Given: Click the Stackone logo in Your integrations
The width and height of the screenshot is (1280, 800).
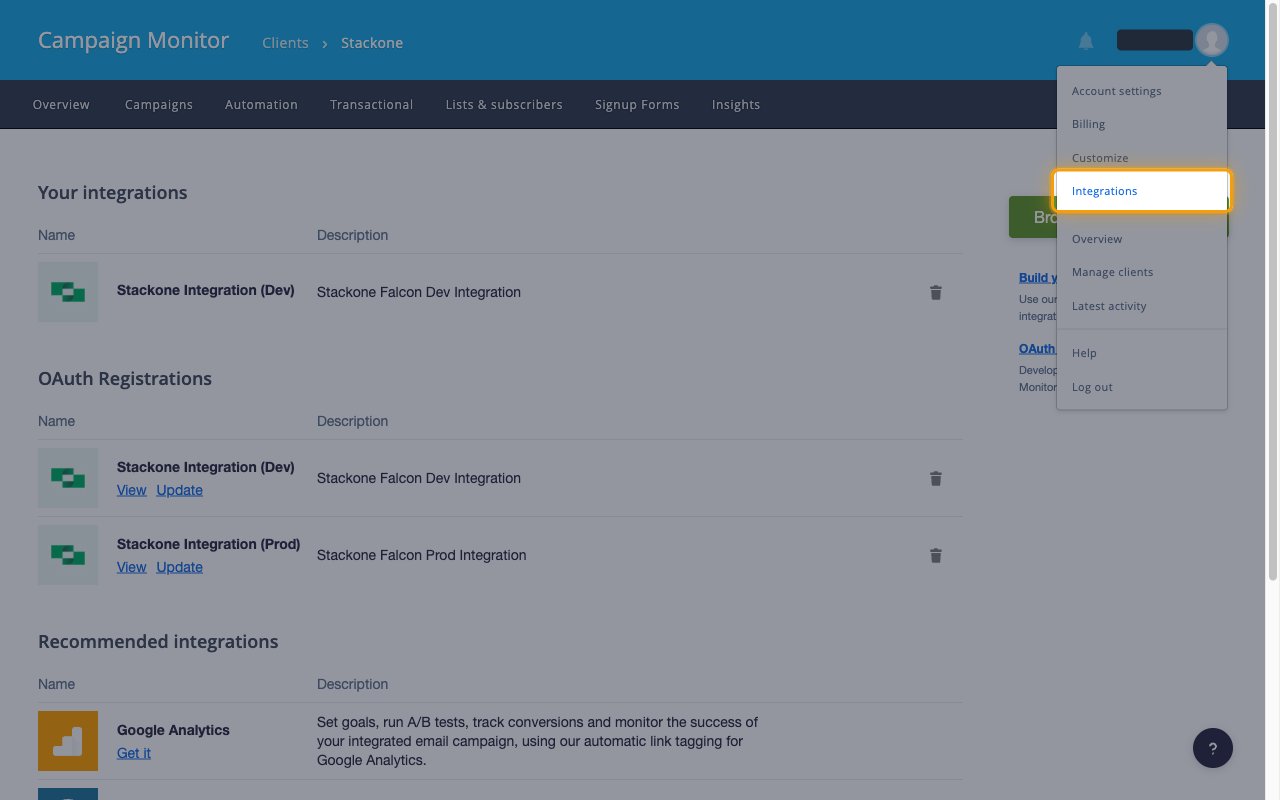Looking at the screenshot, I should tap(68, 292).
